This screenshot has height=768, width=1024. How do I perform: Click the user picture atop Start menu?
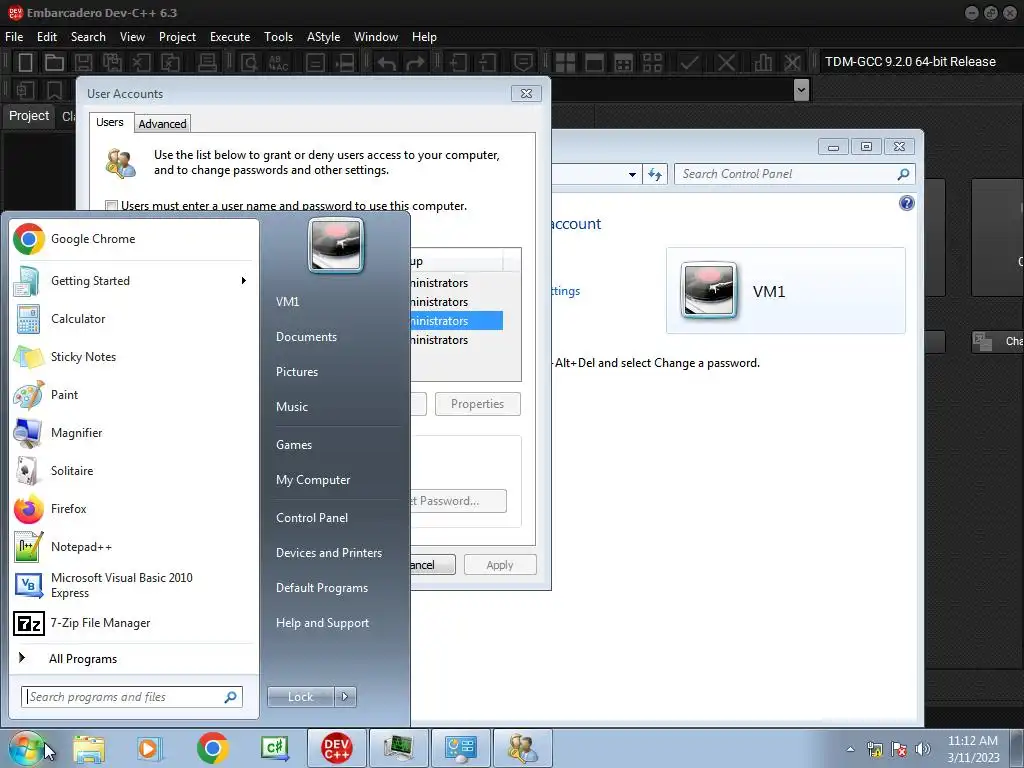[x=336, y=245]
